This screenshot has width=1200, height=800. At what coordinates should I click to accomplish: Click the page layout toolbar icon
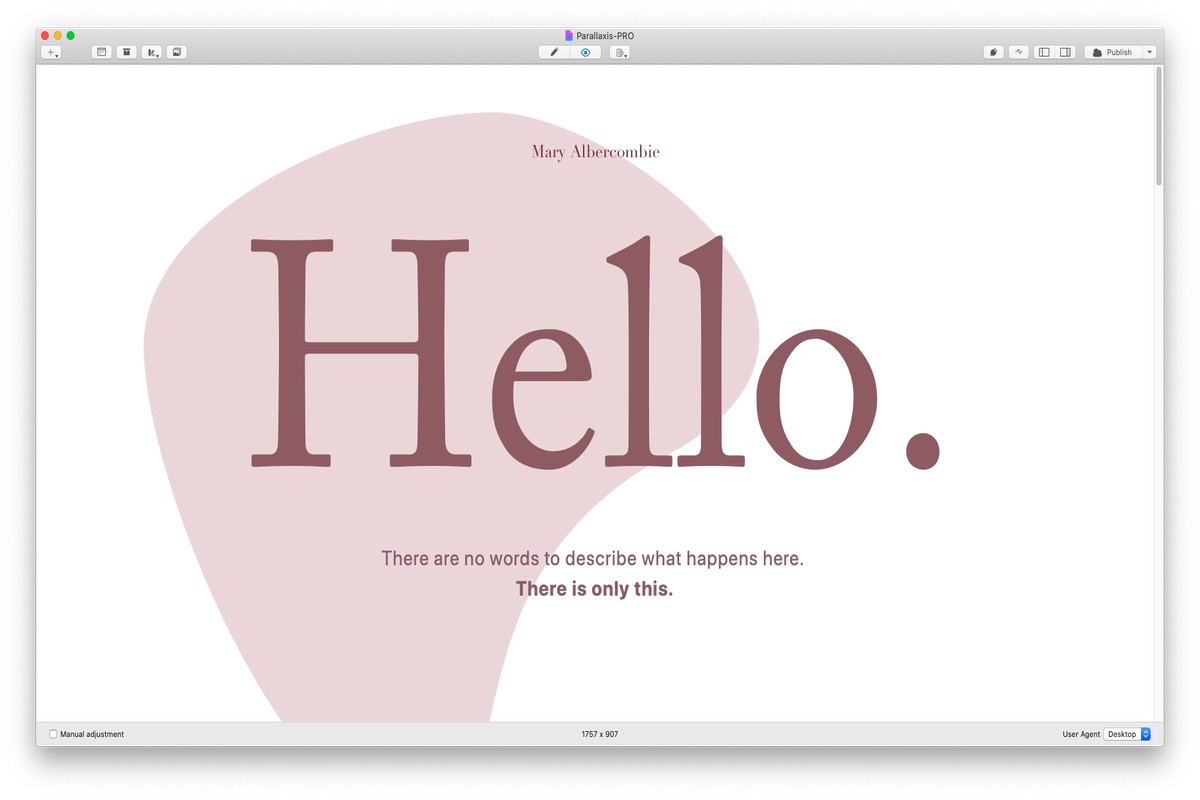101,52
